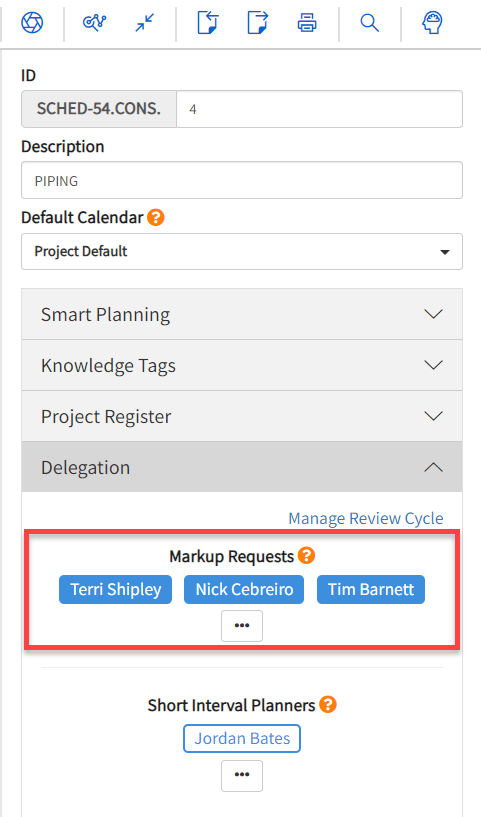This screenshot has width=481, height=817.
Task: Click the printer icon
Action: [307, 23]
